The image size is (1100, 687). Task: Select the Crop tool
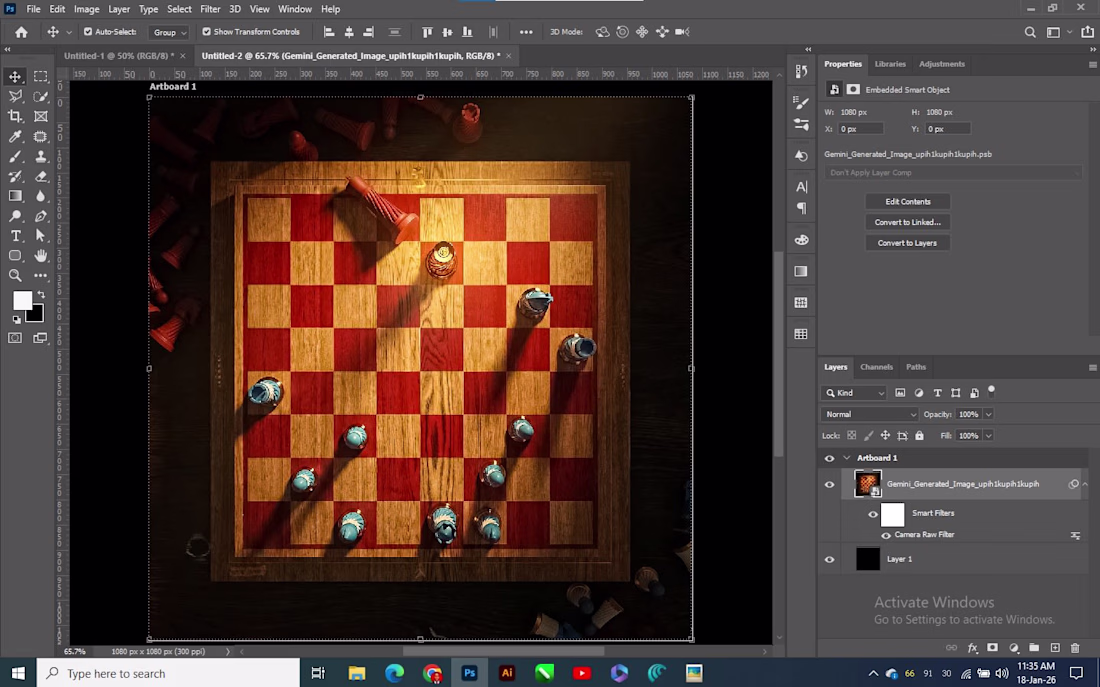pos(16,117)
